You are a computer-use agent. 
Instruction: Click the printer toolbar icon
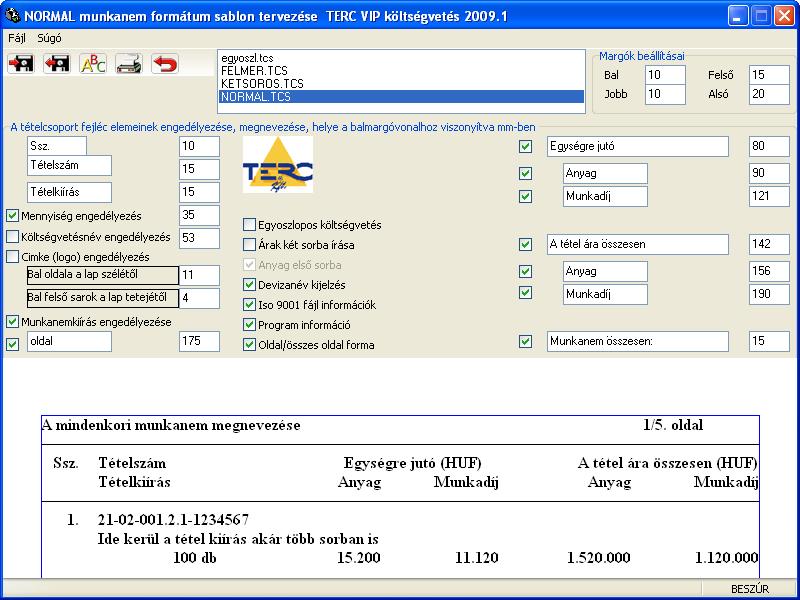pyautogui.click(x=129, y=64)
